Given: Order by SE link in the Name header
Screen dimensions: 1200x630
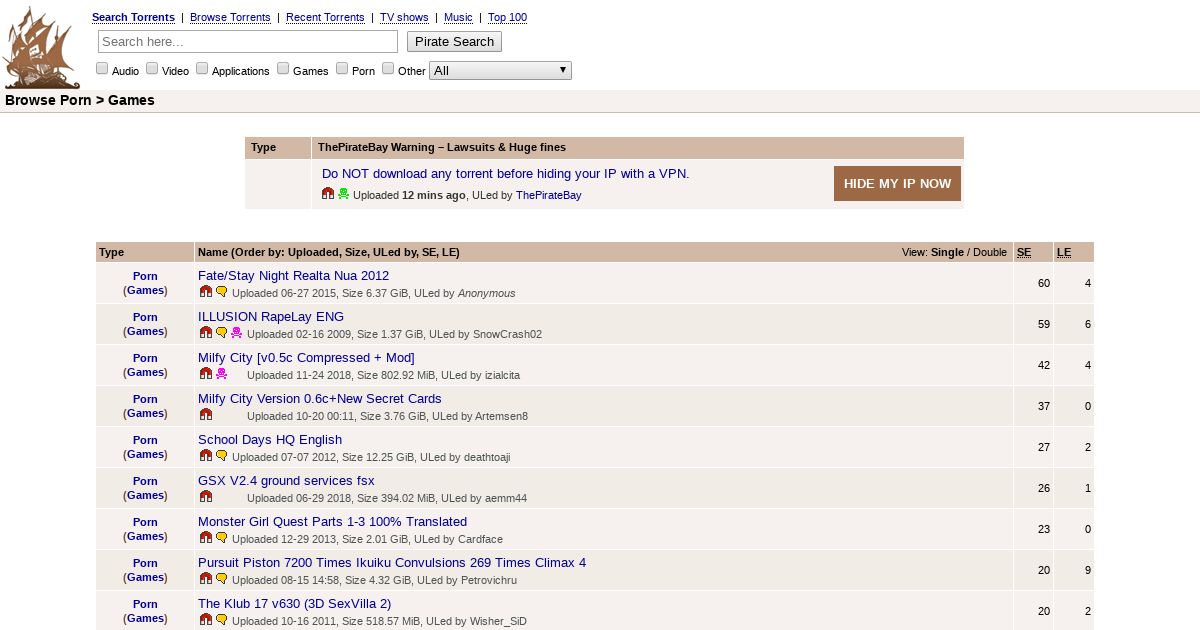Looking at the screenshot, I should click(x=428, y=252).
